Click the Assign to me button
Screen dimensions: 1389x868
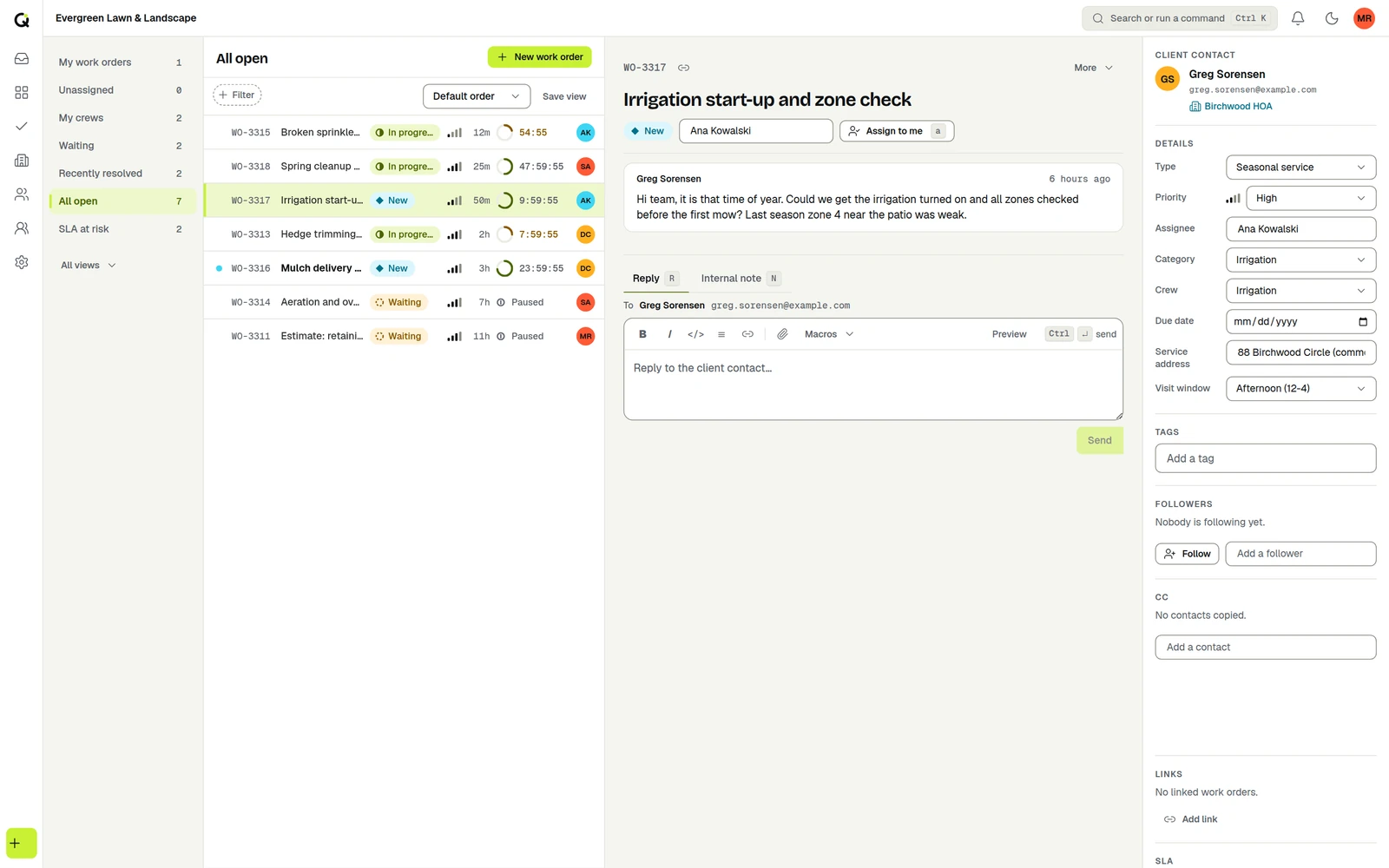pyautogui.click(x=897, y=131)
